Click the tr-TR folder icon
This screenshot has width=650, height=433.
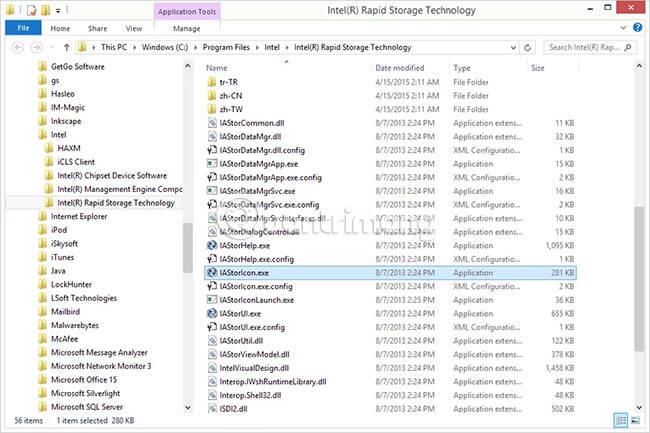point(212,82)
